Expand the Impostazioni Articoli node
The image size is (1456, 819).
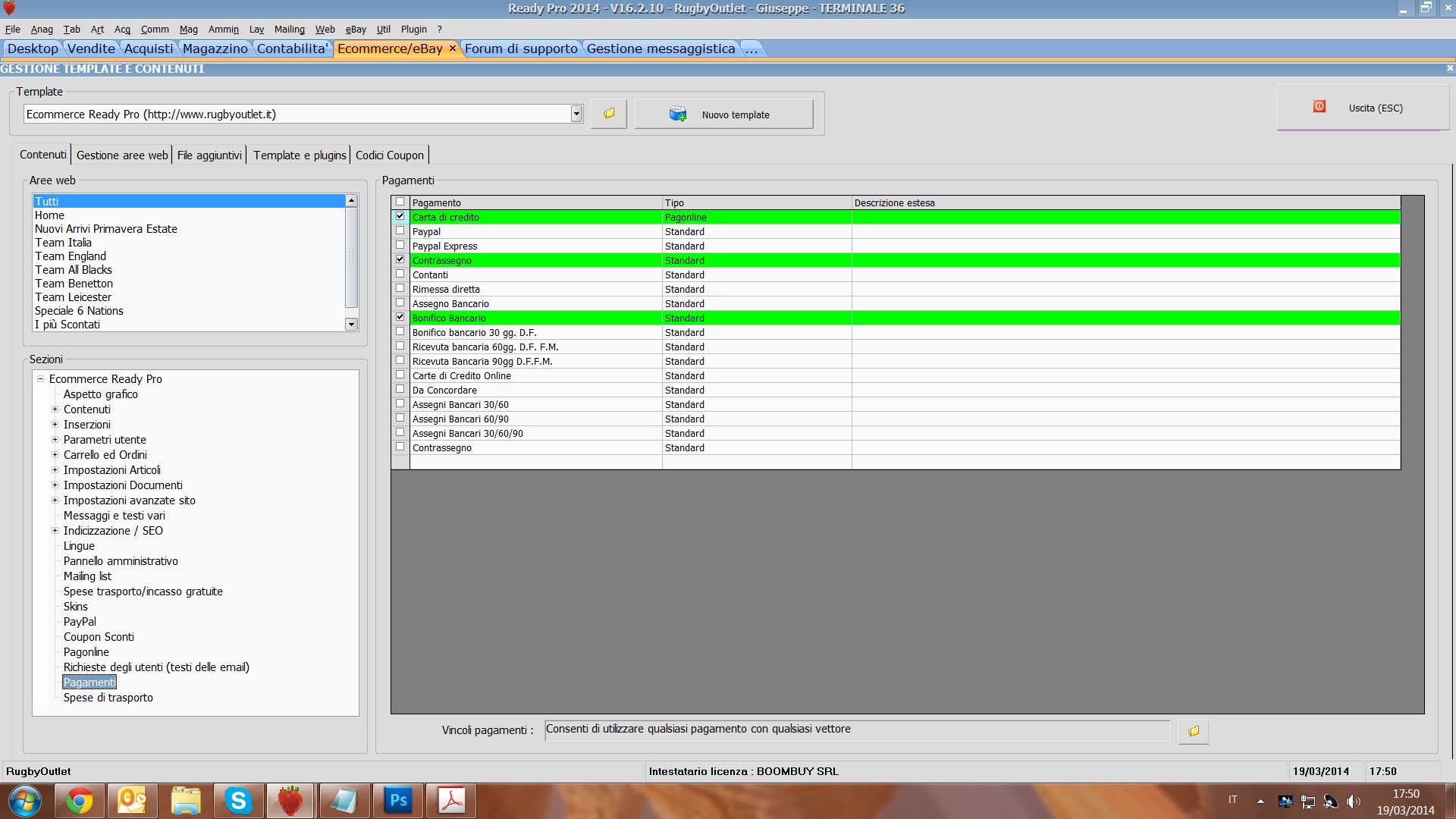pyautogui.click(x=55, y=469)
